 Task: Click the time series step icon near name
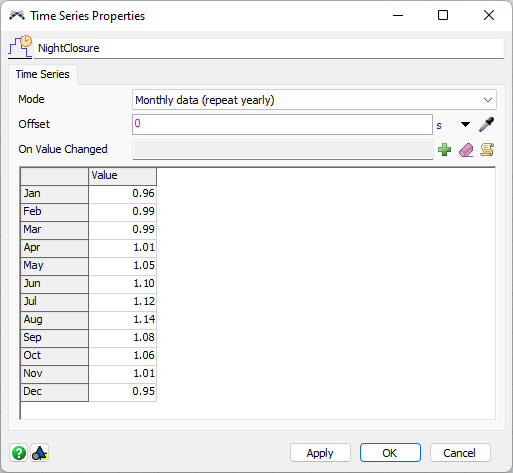point(20,47)
